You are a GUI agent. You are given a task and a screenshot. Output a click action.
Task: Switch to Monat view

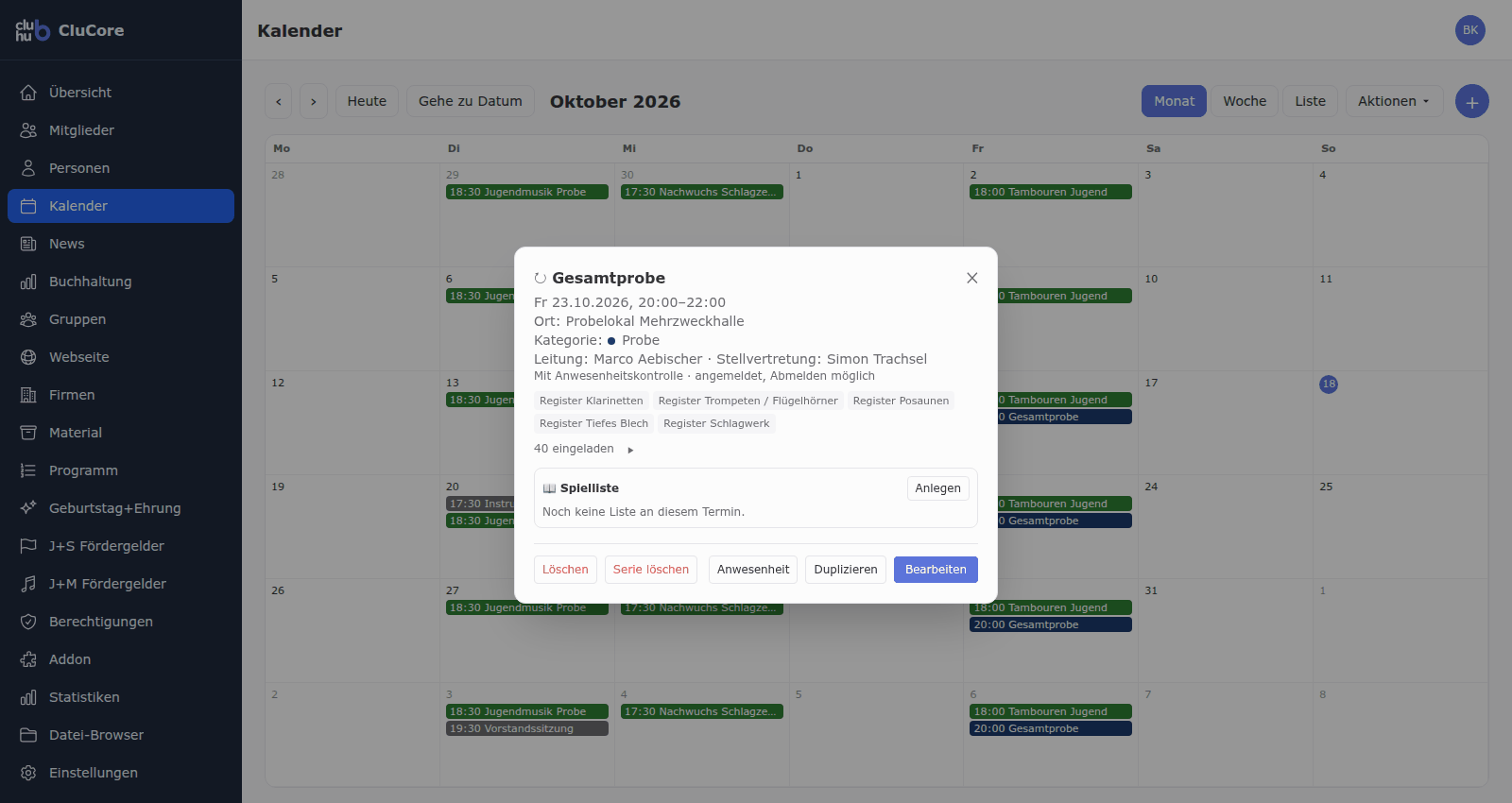[1174, 101]
